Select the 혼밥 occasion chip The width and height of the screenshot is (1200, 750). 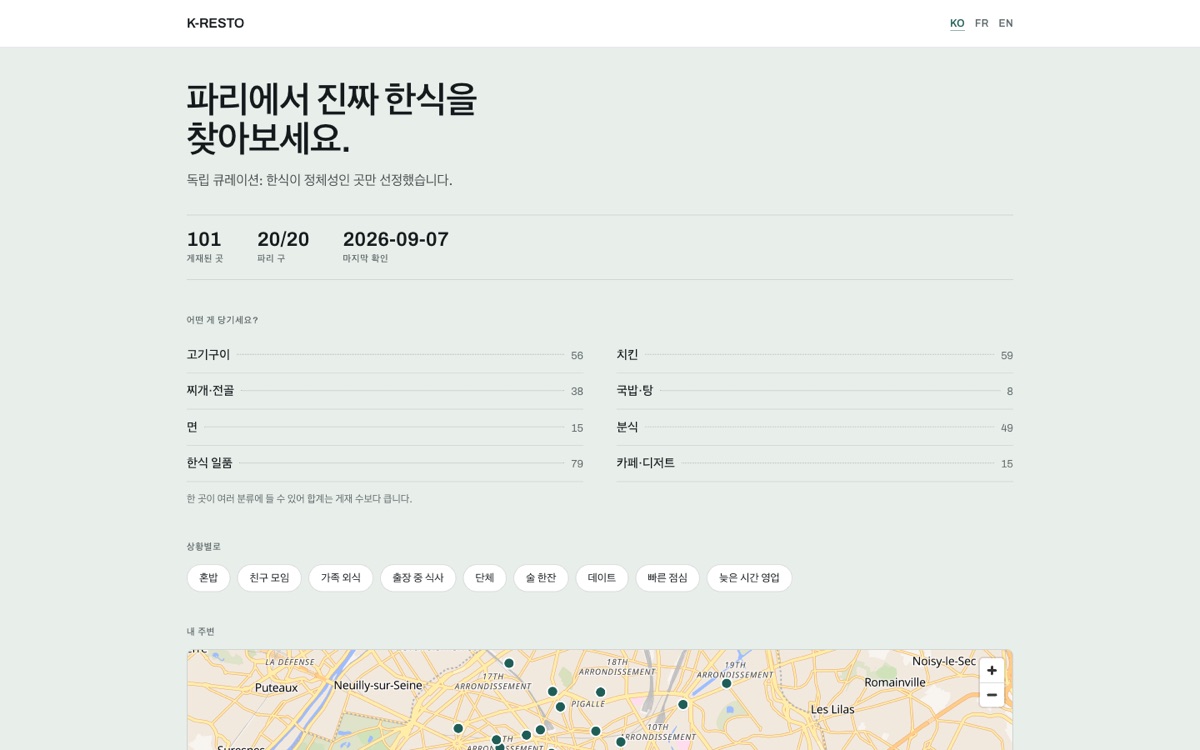[208, 578]
